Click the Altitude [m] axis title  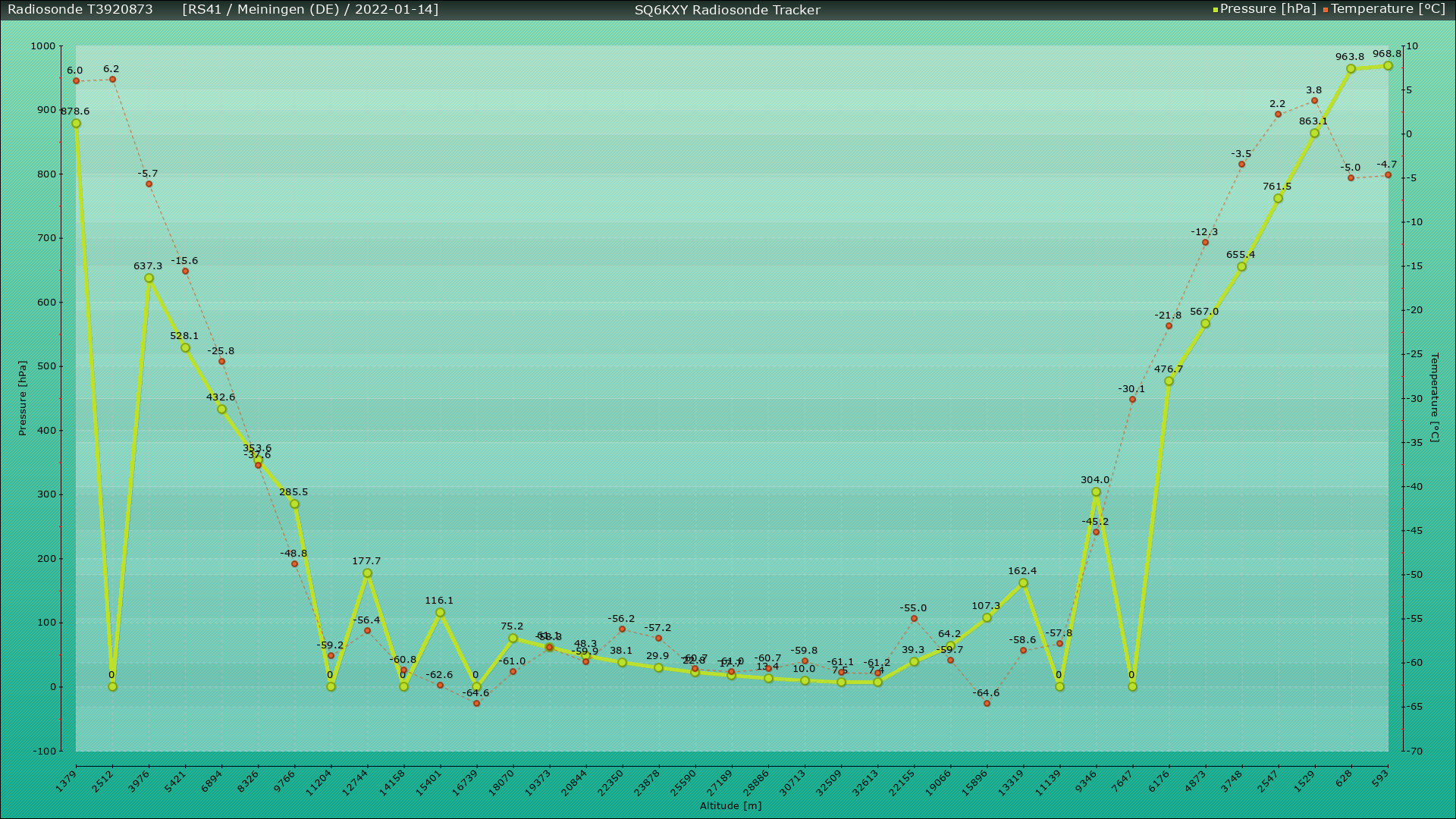click(730, 806)
